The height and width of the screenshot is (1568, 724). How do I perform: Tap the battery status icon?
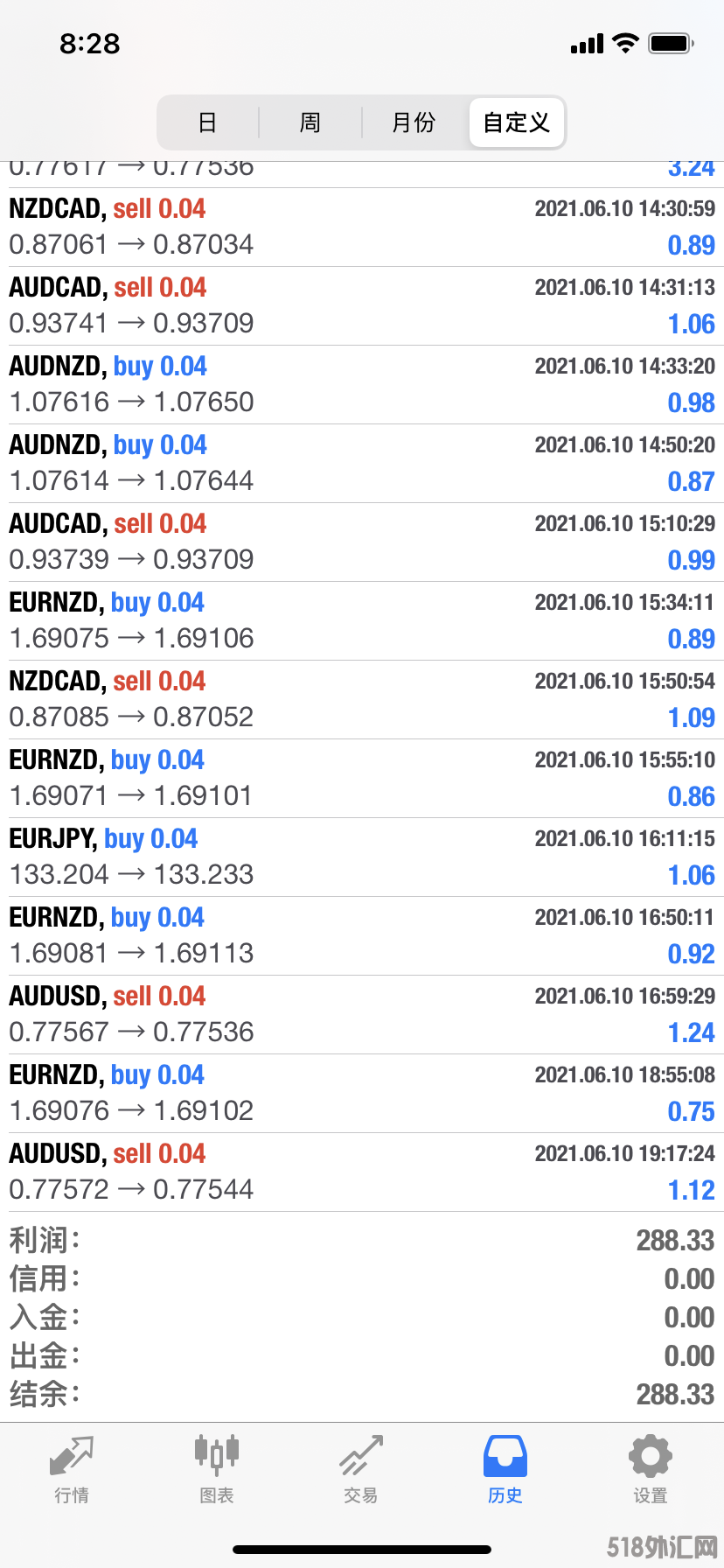pos(672,43)
